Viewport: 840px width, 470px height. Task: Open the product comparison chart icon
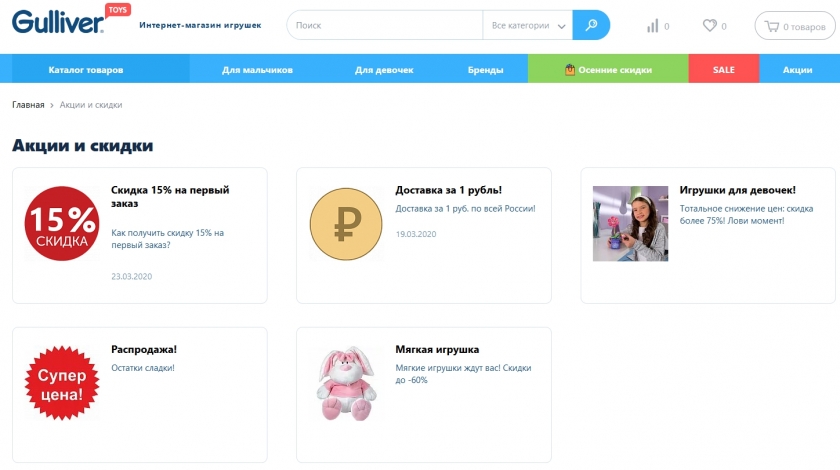pyautogui.click(x=653, y=26)
